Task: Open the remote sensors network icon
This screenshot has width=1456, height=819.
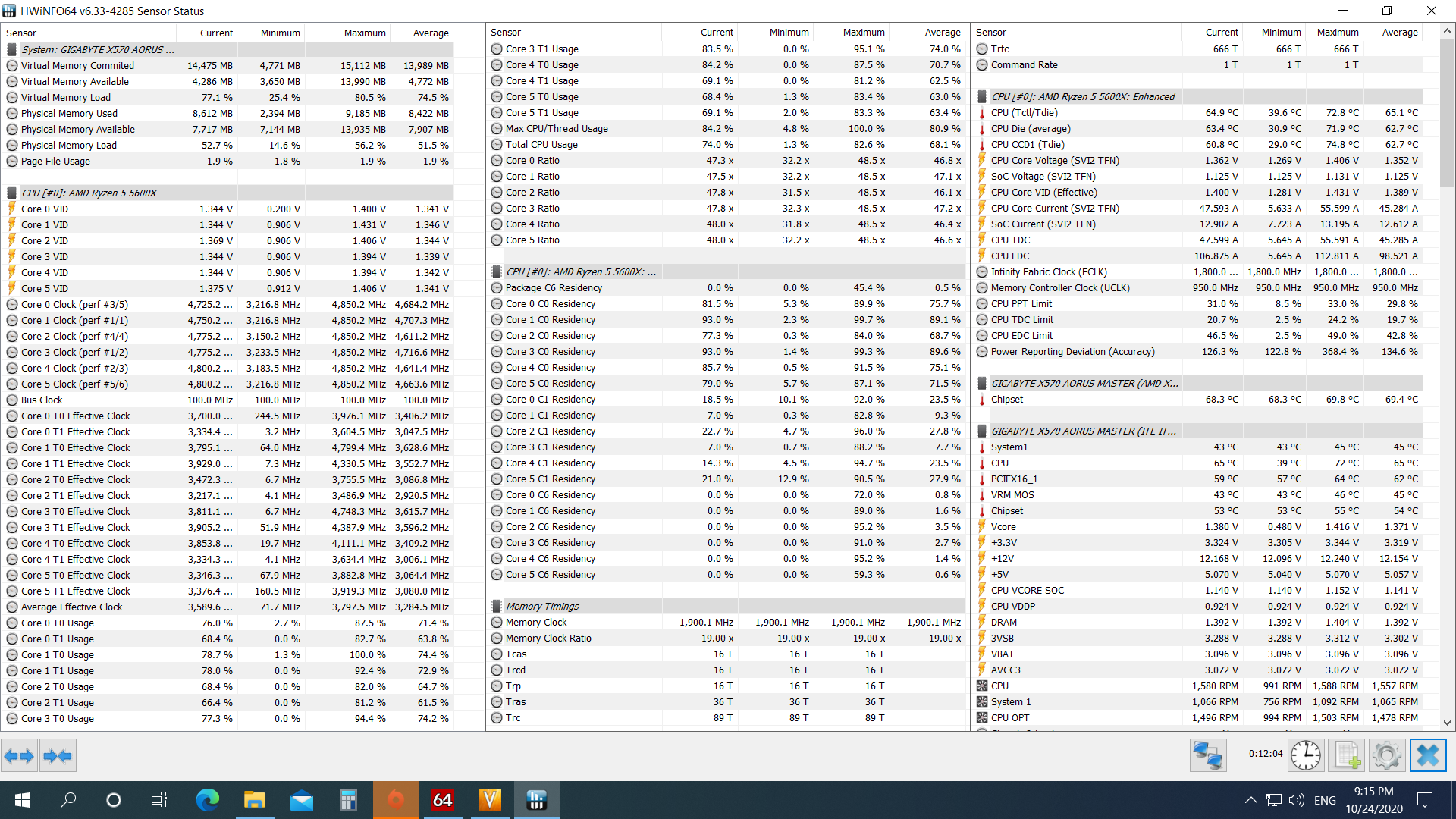Action: click(1208, 755)
